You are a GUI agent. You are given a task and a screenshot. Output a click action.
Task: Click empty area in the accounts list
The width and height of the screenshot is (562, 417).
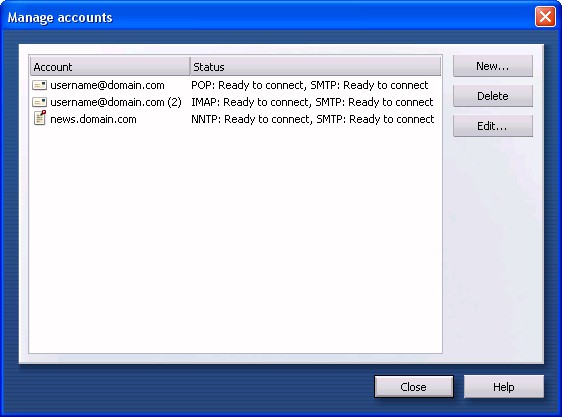(x=235, y=237)
